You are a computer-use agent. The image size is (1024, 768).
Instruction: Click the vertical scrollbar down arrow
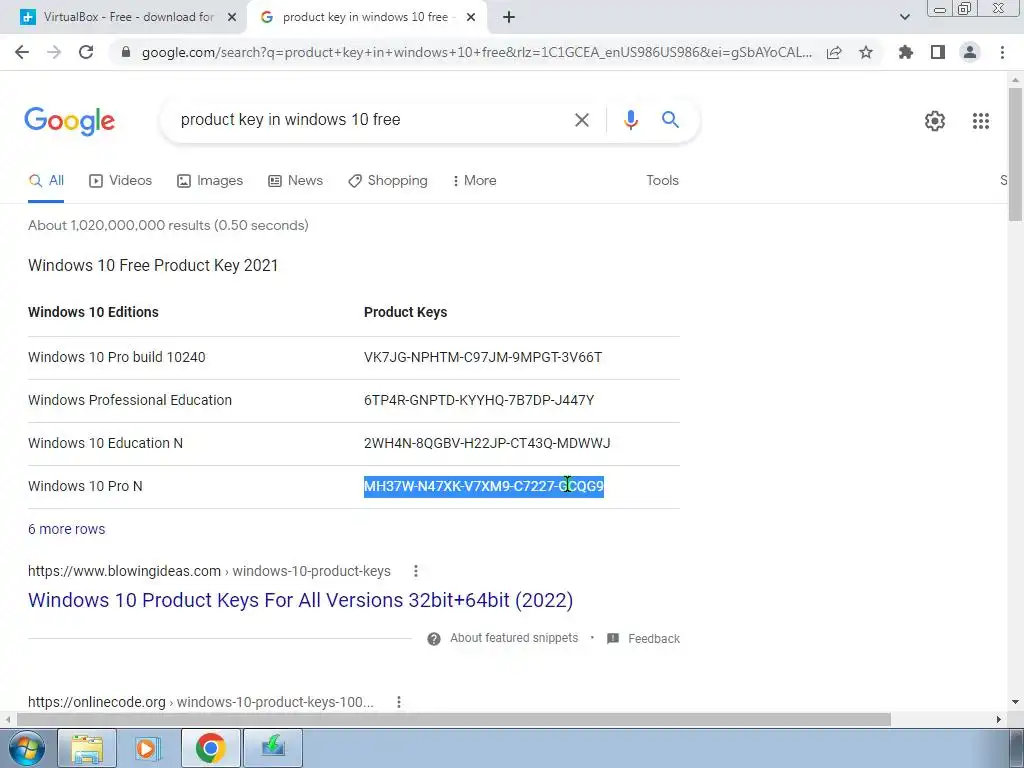pyautogui.click(x=1015, y=702)
